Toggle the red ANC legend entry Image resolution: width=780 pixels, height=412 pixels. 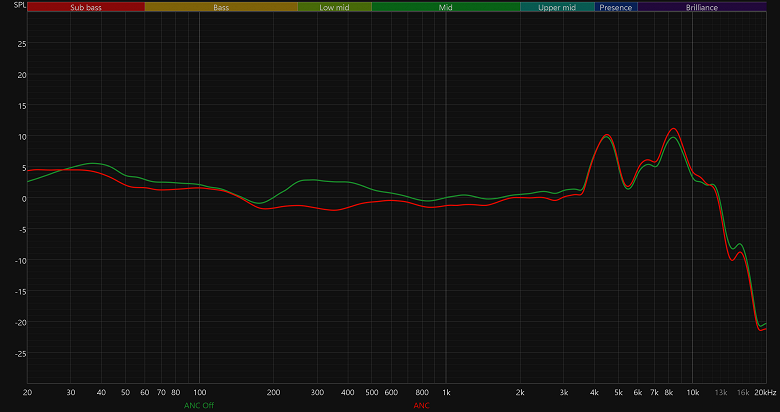(x=421, y=406)
